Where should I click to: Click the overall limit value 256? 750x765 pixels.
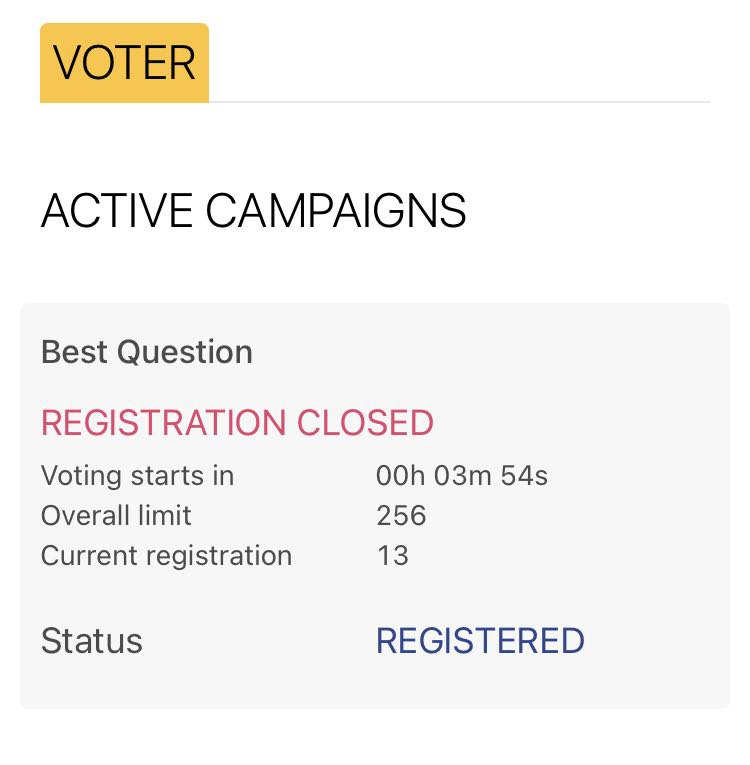point(401,515)
